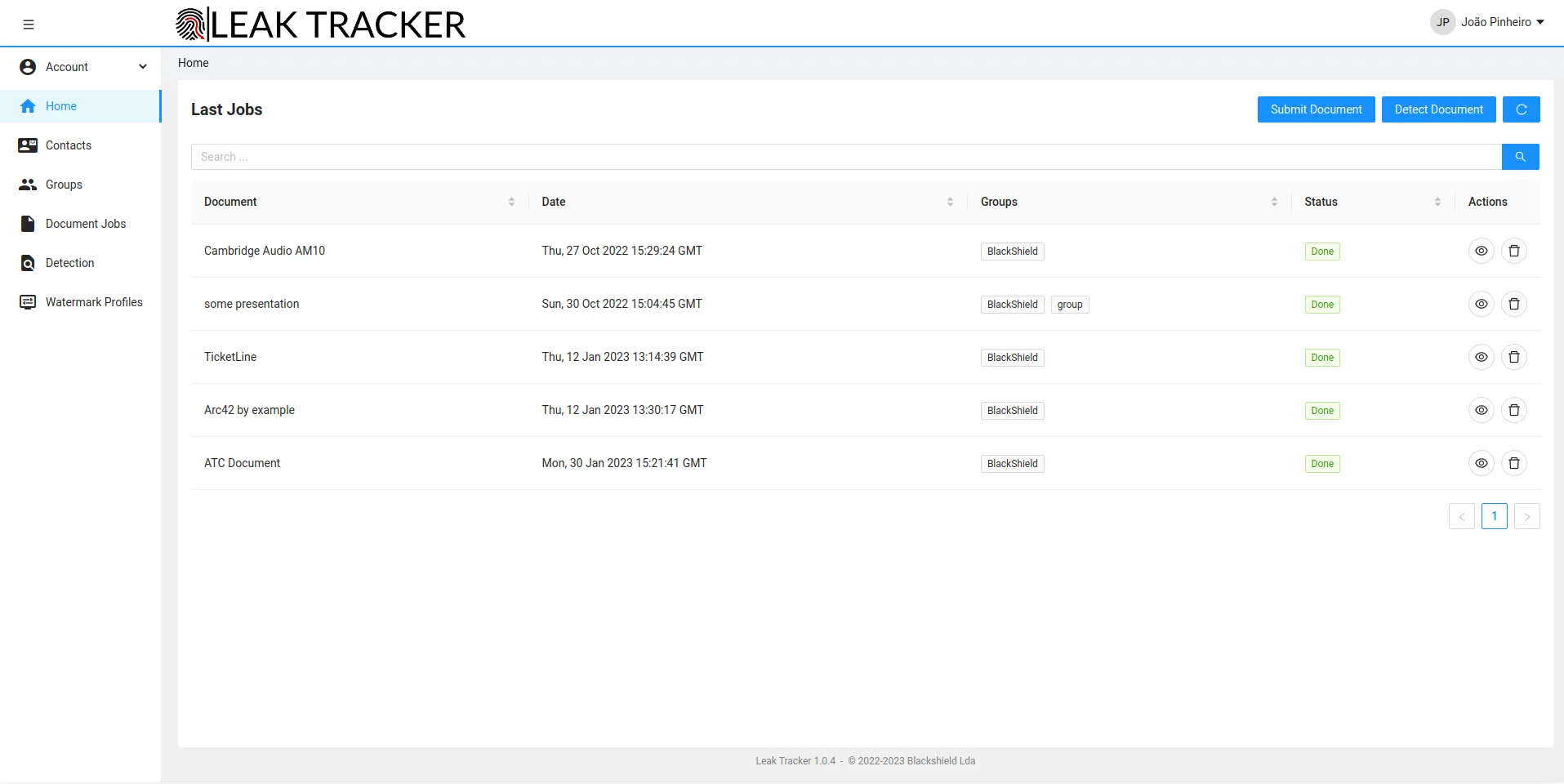Viewport: 1564px width, 784px height.
Task: Select page 1 in pagination
Action: (x=1494, y=516)
